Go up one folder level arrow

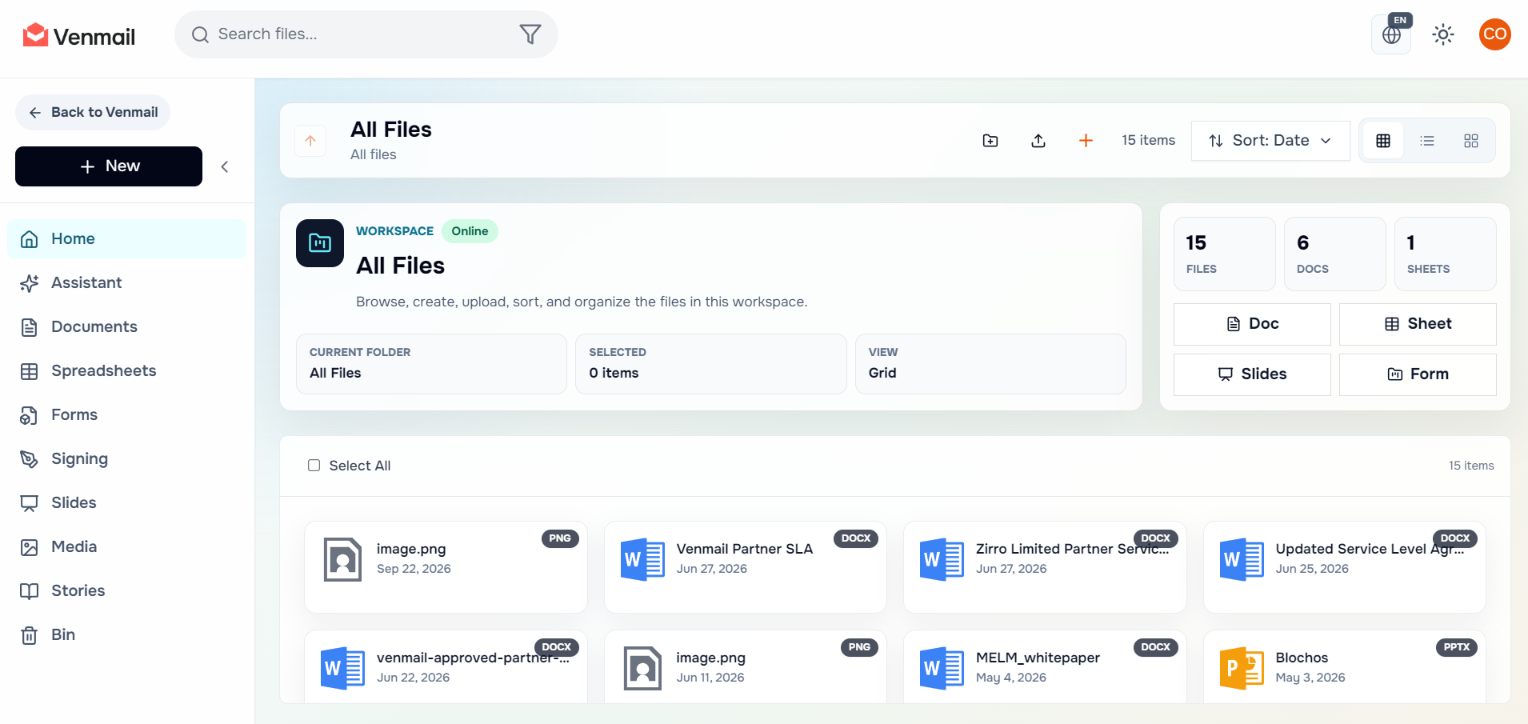coord(310,141)
